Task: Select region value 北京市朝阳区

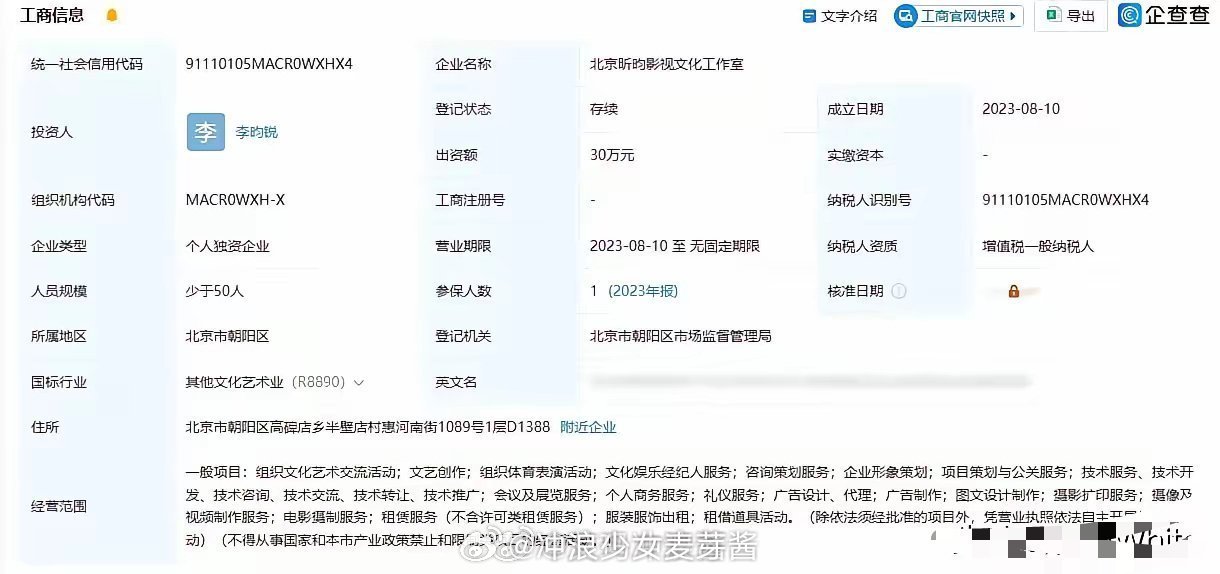Action: (x=227, y=336)
